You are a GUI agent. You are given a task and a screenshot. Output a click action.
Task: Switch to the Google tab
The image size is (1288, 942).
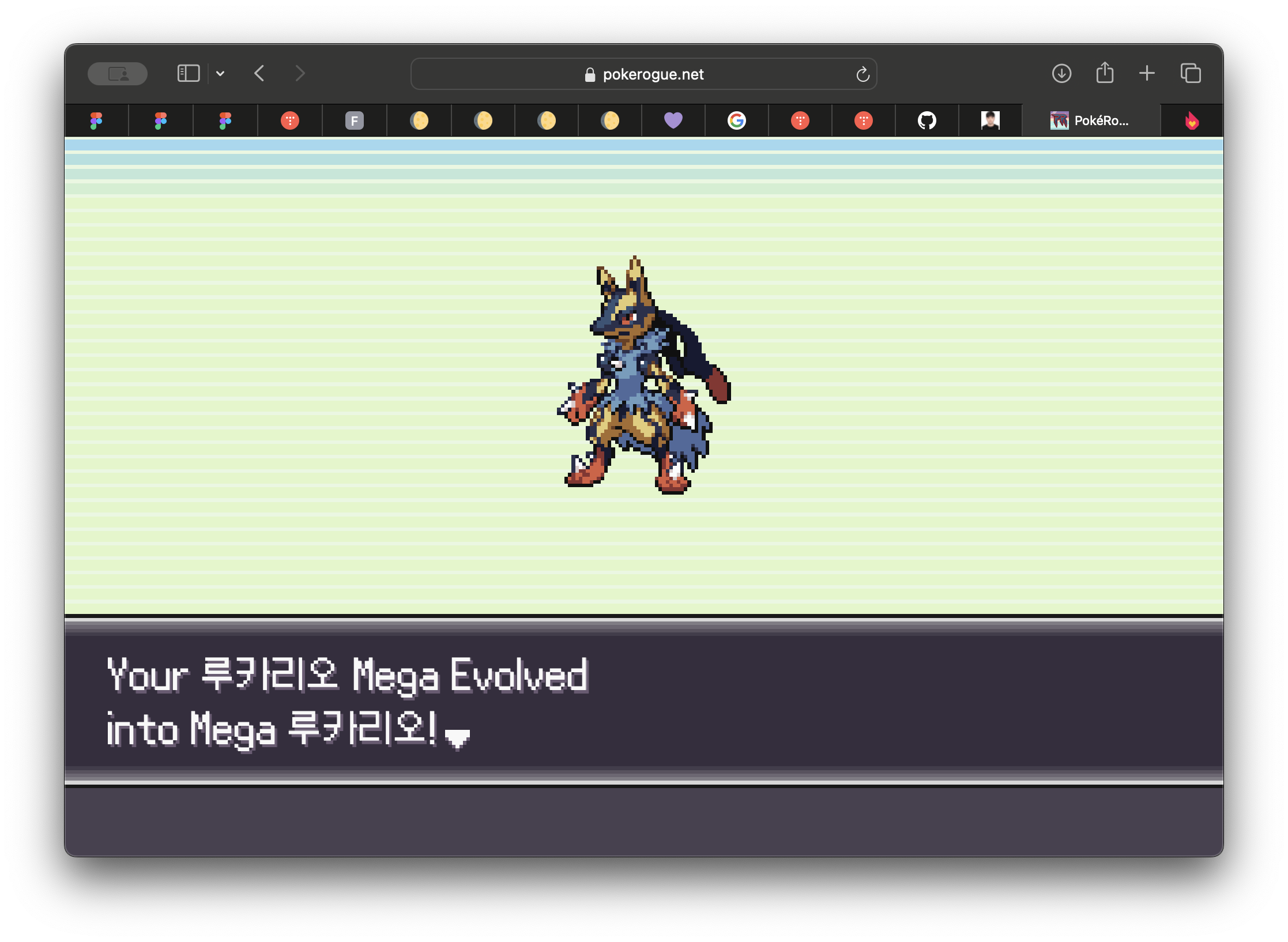pos(736,120)
